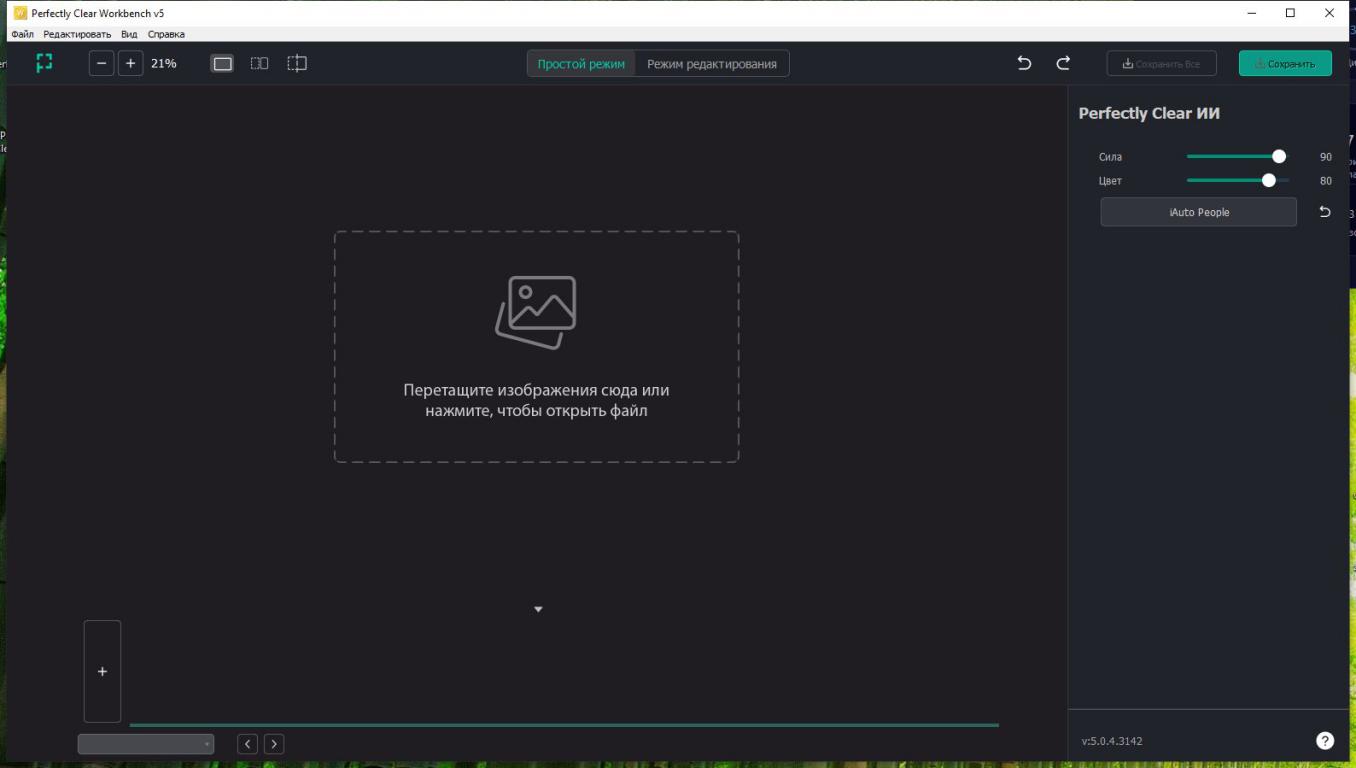The width and height of the screenshot is (1356, 768).
Task: Expand the dropdown below the filmstrip
Action: pyautogui.click(x=146, y=744)
